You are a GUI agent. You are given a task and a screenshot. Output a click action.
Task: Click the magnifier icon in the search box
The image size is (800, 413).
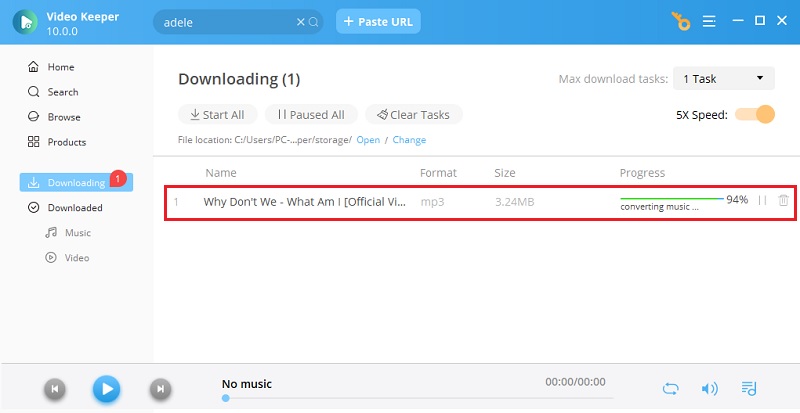point(314,22)
